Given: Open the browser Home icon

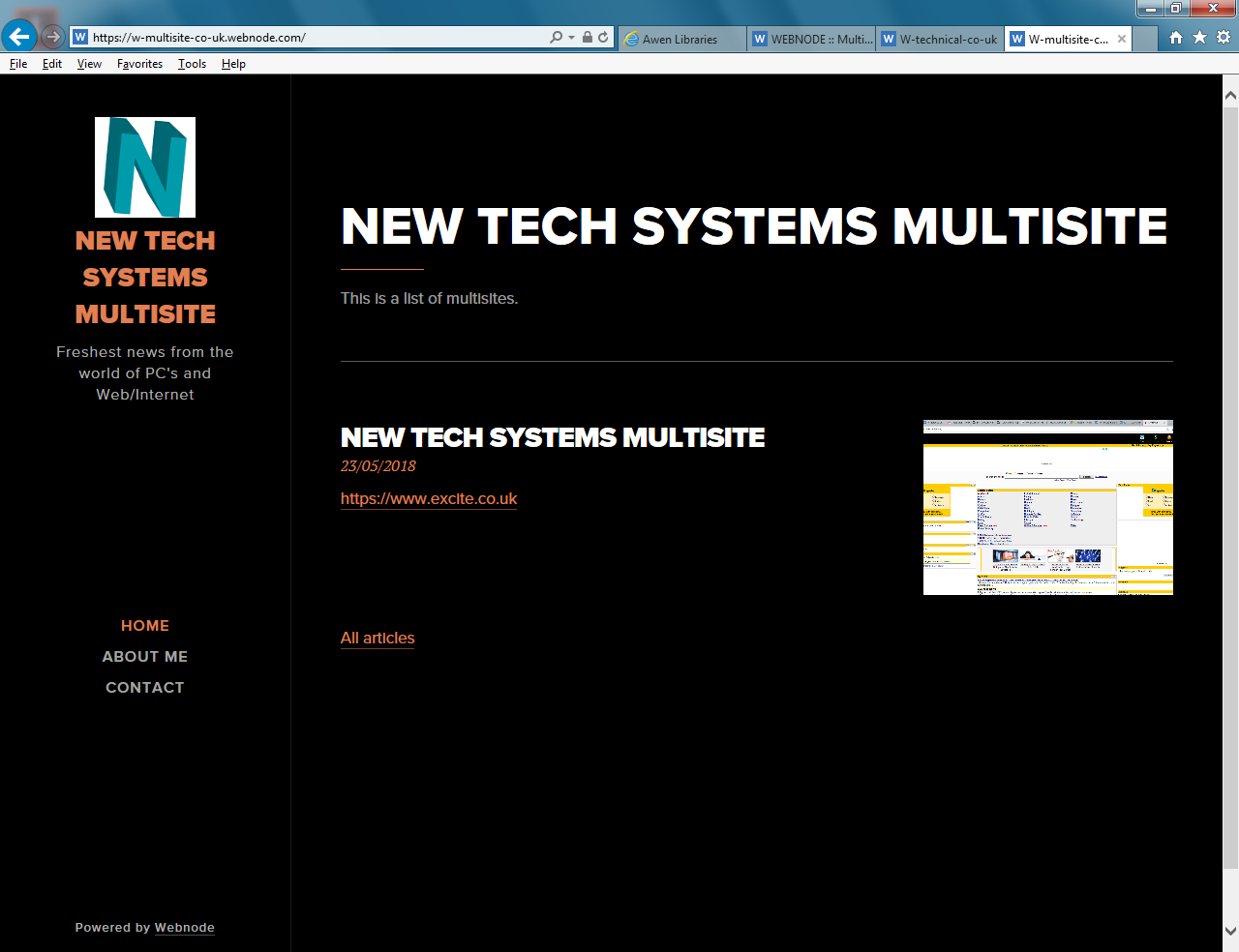Looking at the screenshot, I should 1175,38.
